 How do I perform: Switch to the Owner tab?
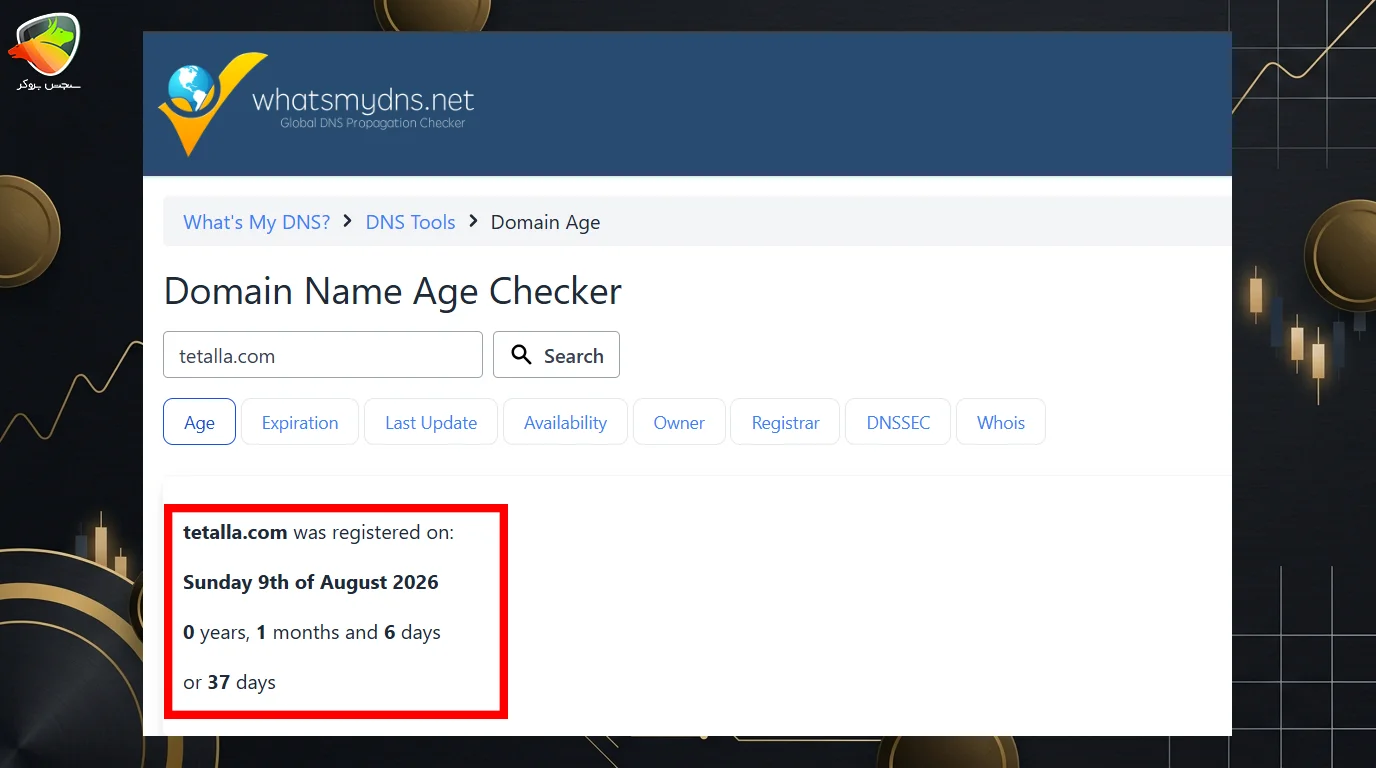point(679,422)
